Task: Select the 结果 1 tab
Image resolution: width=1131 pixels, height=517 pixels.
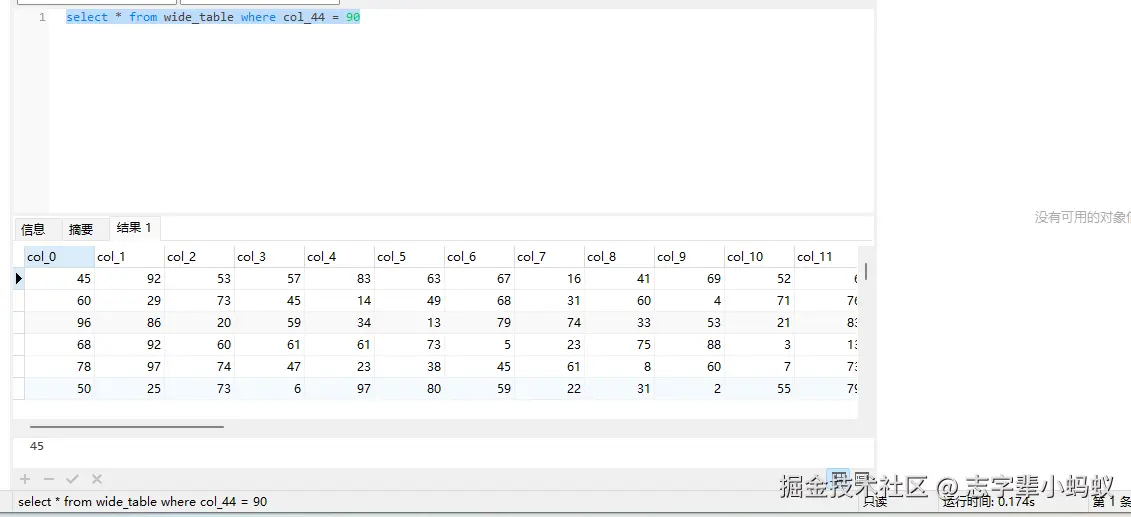Action: 134,228
